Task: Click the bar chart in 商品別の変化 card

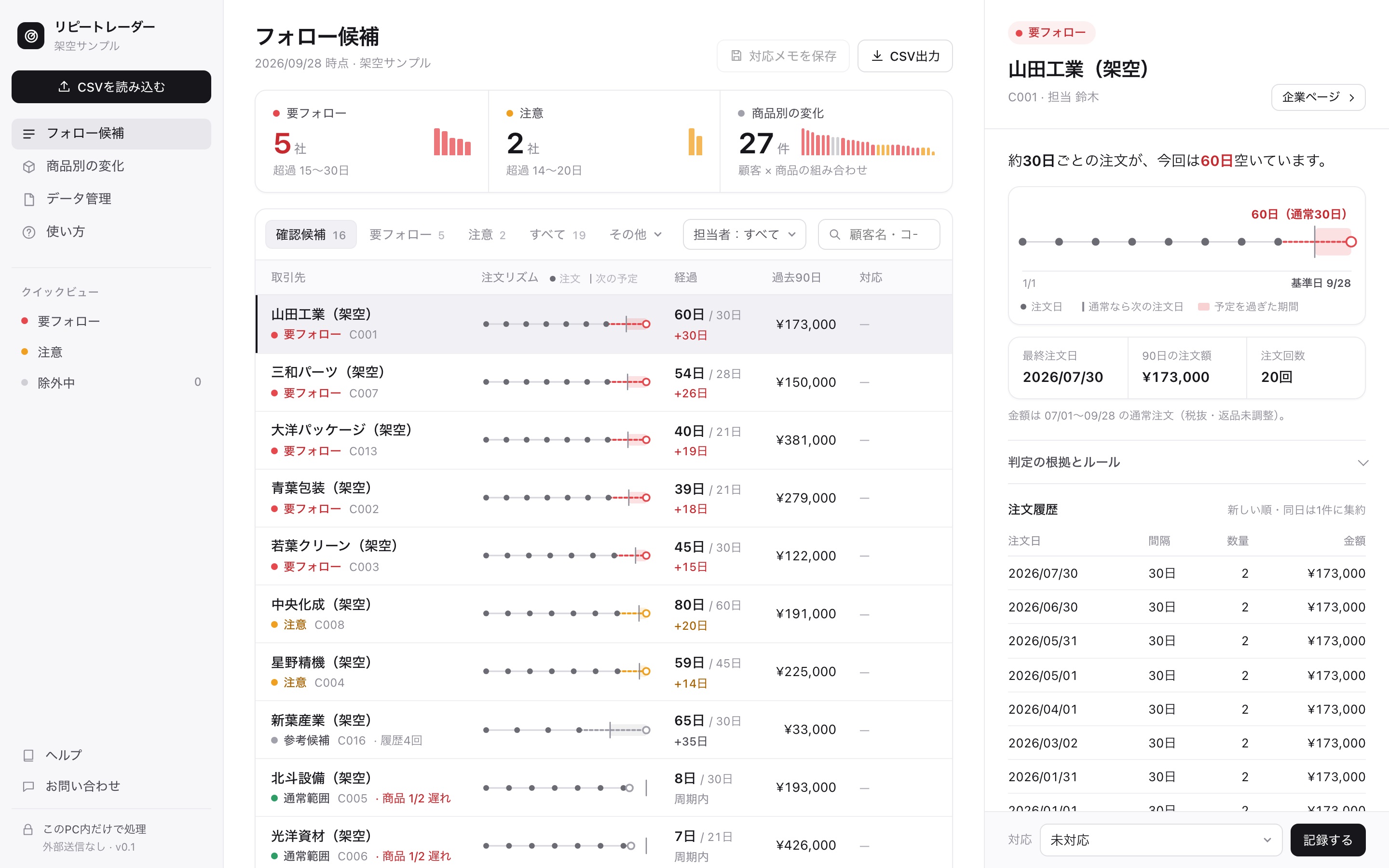Action: pyautogui.click(x=868, y=142)
